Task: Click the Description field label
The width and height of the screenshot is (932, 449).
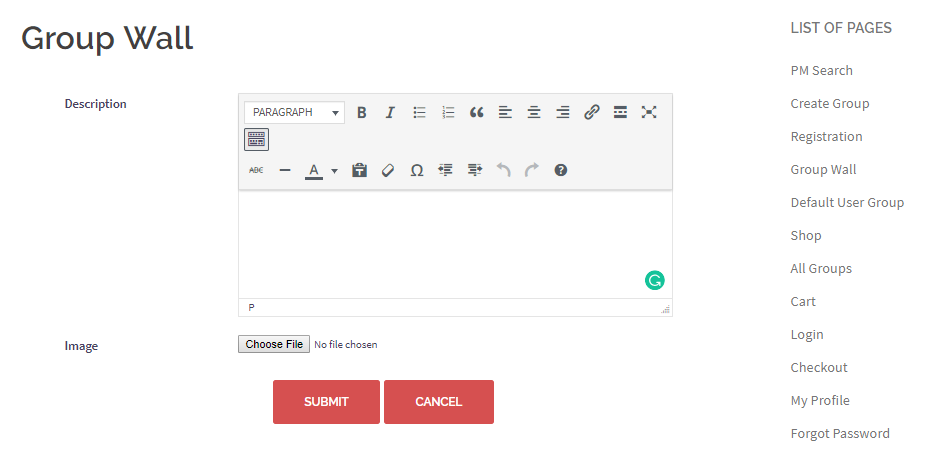Action: [95, 103]
